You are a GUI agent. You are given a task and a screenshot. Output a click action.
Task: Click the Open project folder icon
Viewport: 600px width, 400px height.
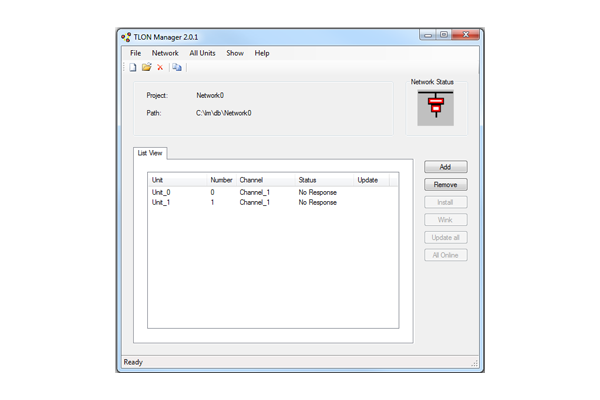pos(146,68)
